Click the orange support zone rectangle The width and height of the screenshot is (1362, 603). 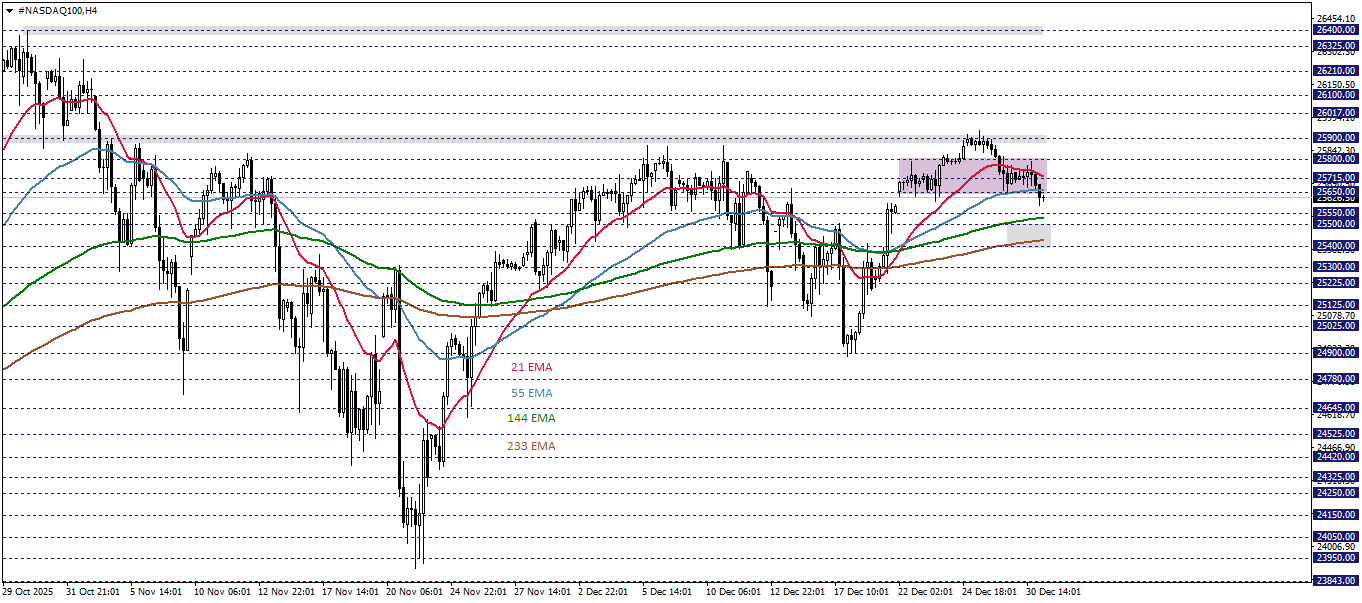(x=1027, y=234)
